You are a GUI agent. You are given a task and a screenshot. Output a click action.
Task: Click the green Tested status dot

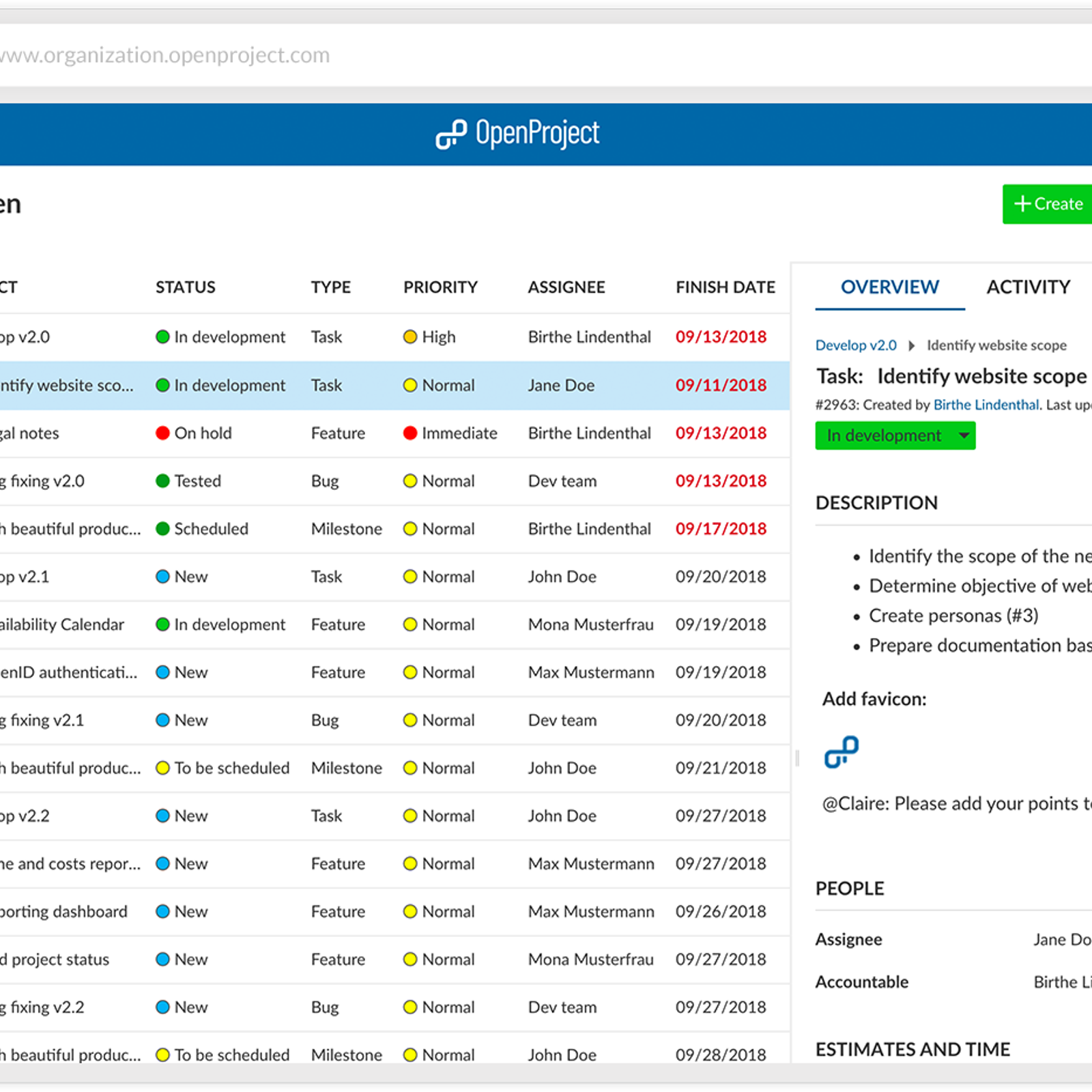[162, 481]
